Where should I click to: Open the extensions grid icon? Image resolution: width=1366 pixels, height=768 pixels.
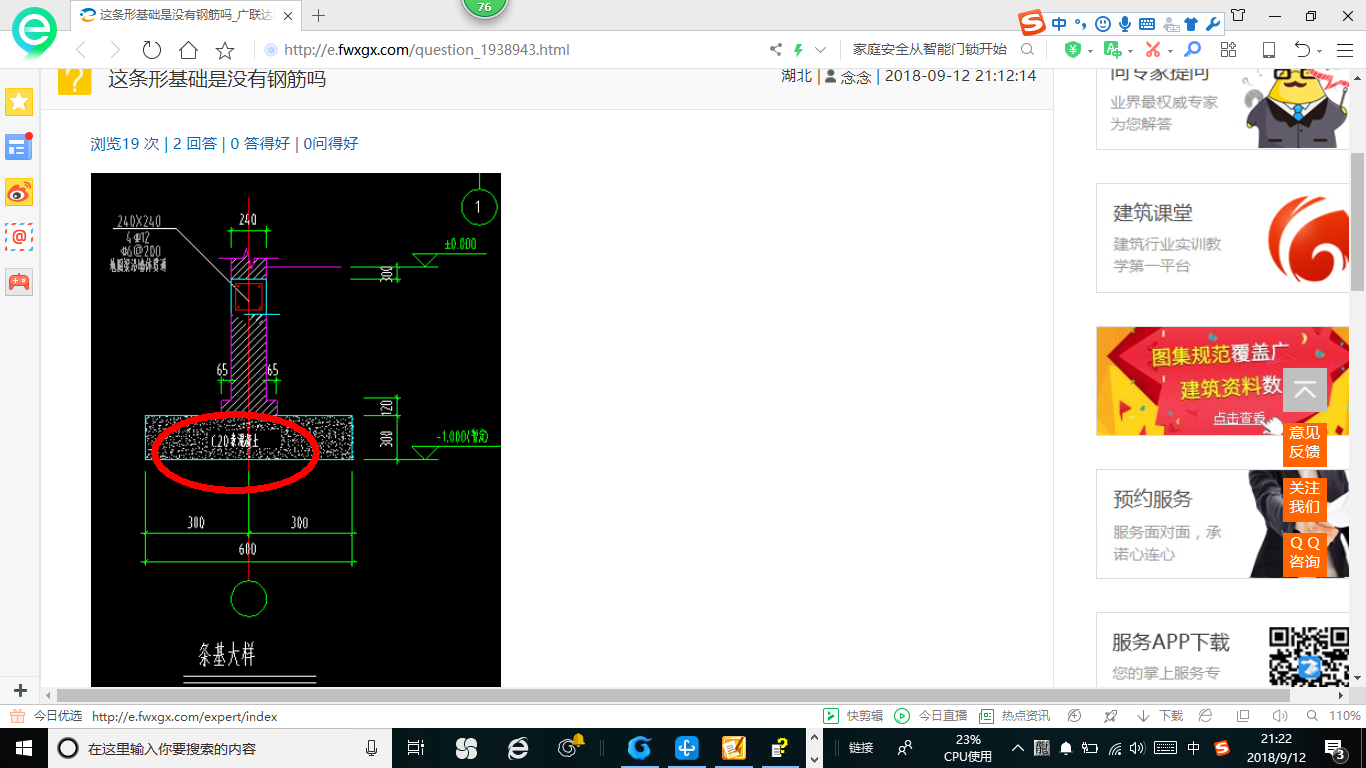(1229, 50)
